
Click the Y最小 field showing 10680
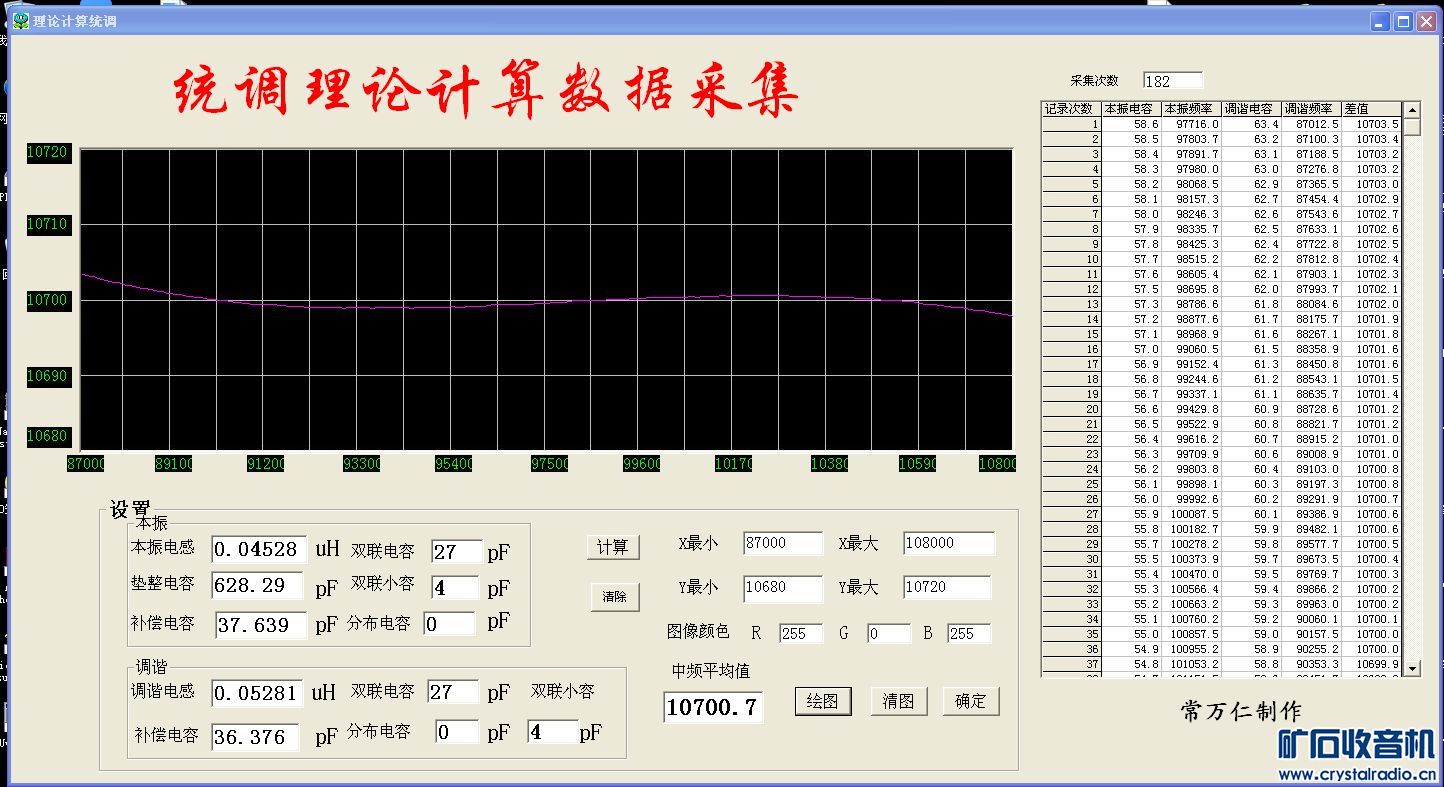click(783, 587)
